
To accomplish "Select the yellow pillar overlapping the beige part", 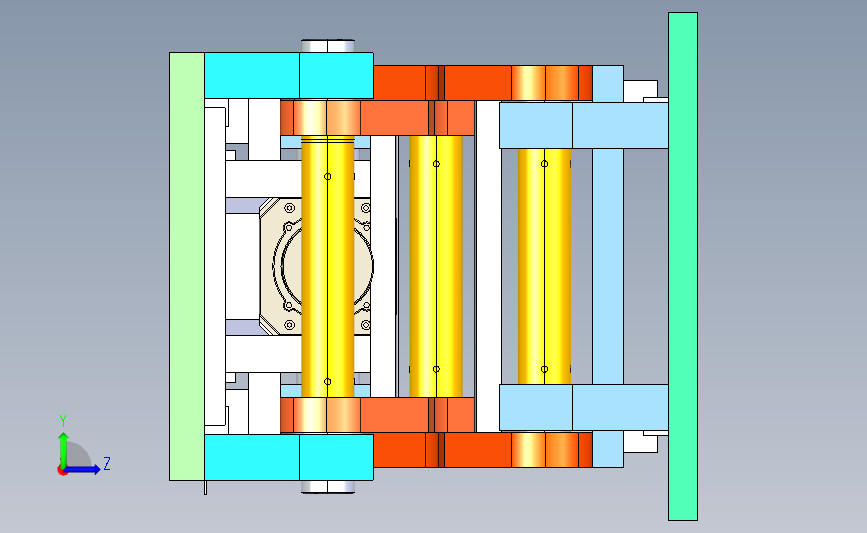I will pyautogui.click(x=328, y=266).
